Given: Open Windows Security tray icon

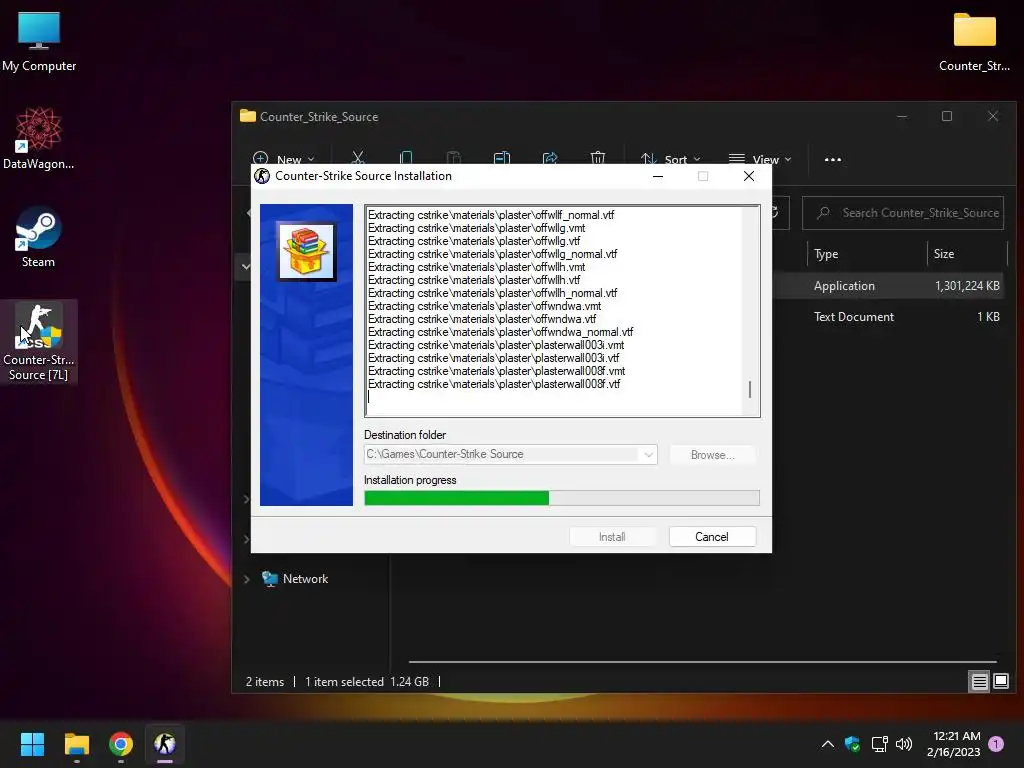Looking at the screenshot, I should point(852,744).
